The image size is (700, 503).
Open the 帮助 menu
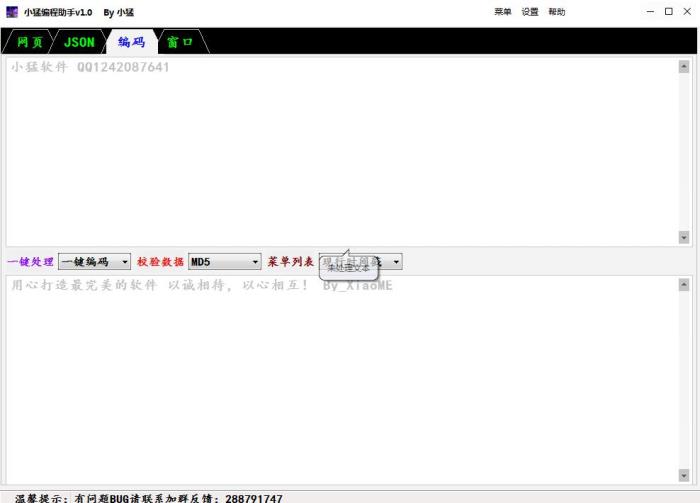(x=557, y=12)
